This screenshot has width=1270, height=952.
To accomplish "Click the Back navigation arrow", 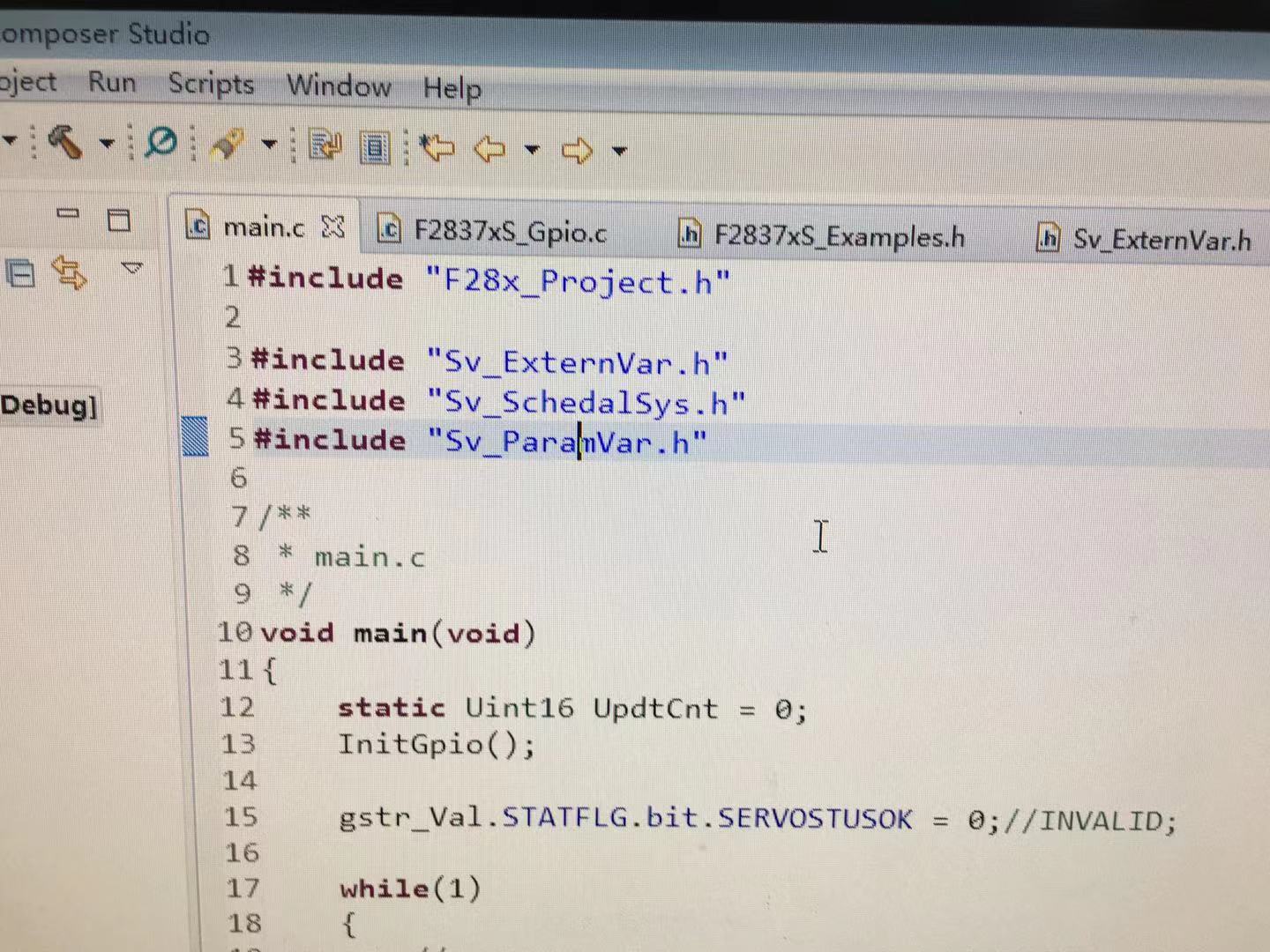I will [489, 149].
